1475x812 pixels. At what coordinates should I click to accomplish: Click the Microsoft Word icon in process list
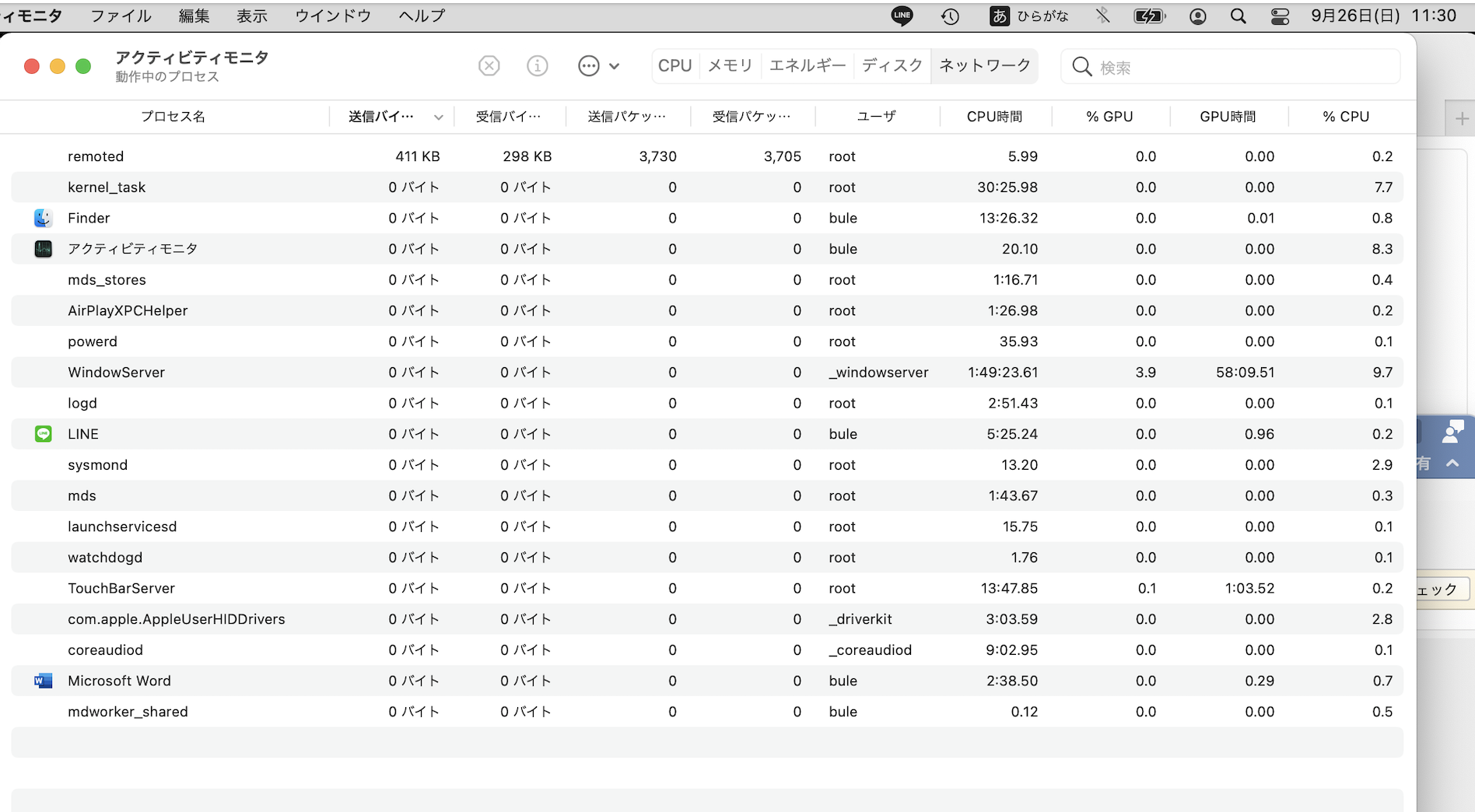[x=44, y=681]
